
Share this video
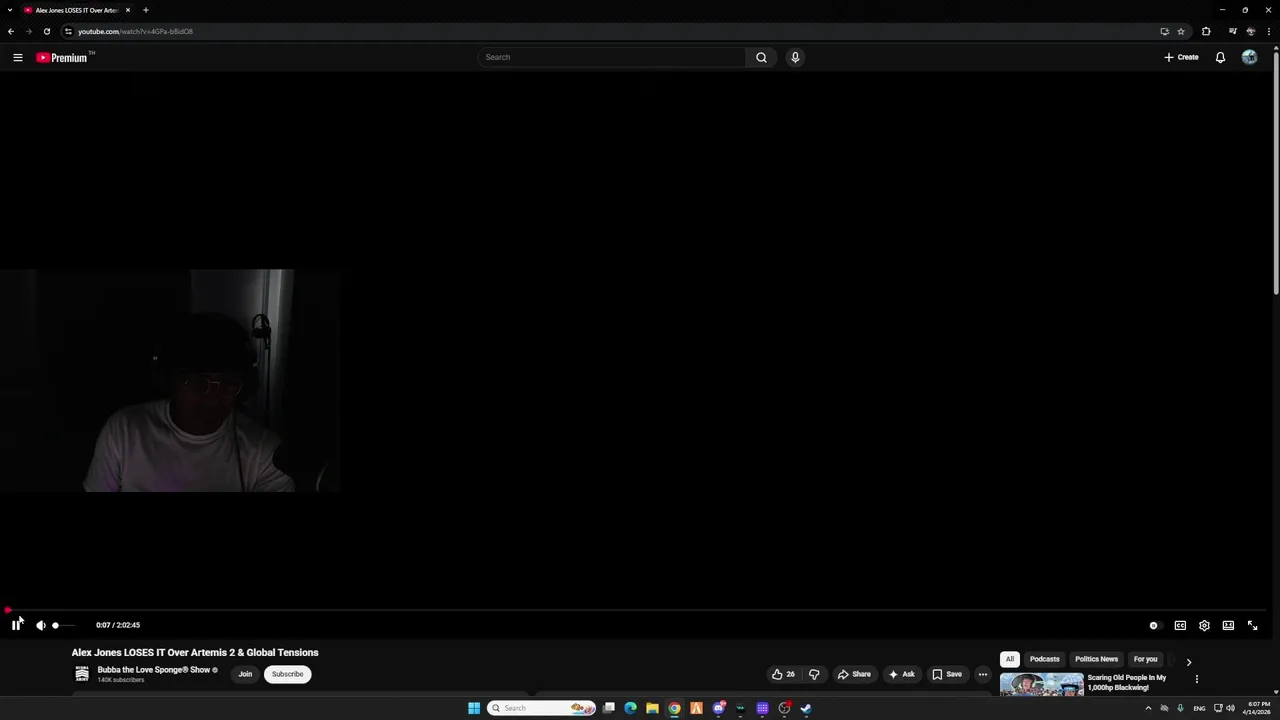click(854, 674)
